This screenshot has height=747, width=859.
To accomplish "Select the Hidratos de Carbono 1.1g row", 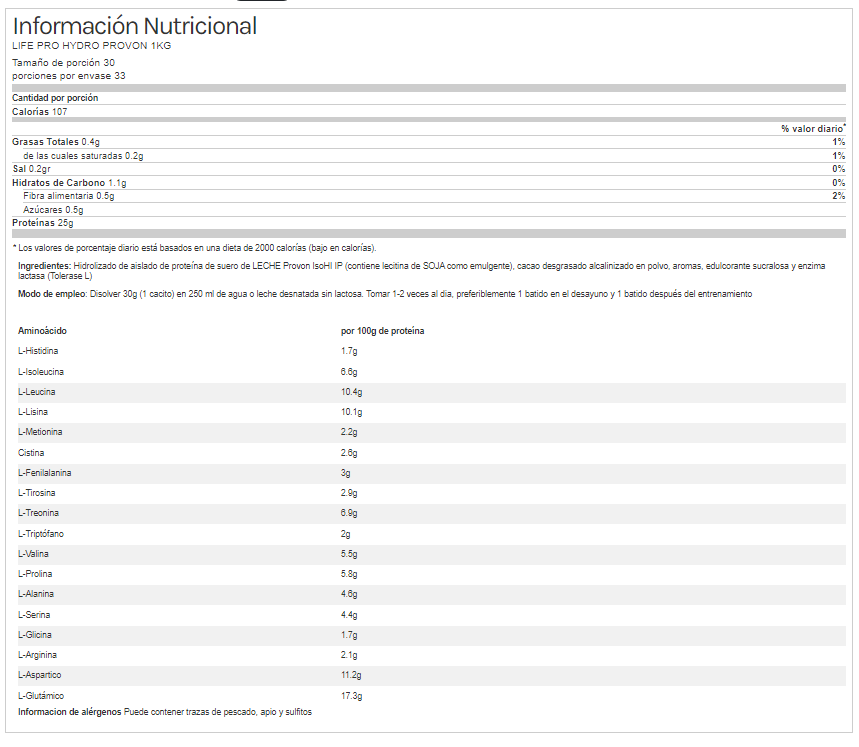I will pyautogui.click(x=69, y=183).
